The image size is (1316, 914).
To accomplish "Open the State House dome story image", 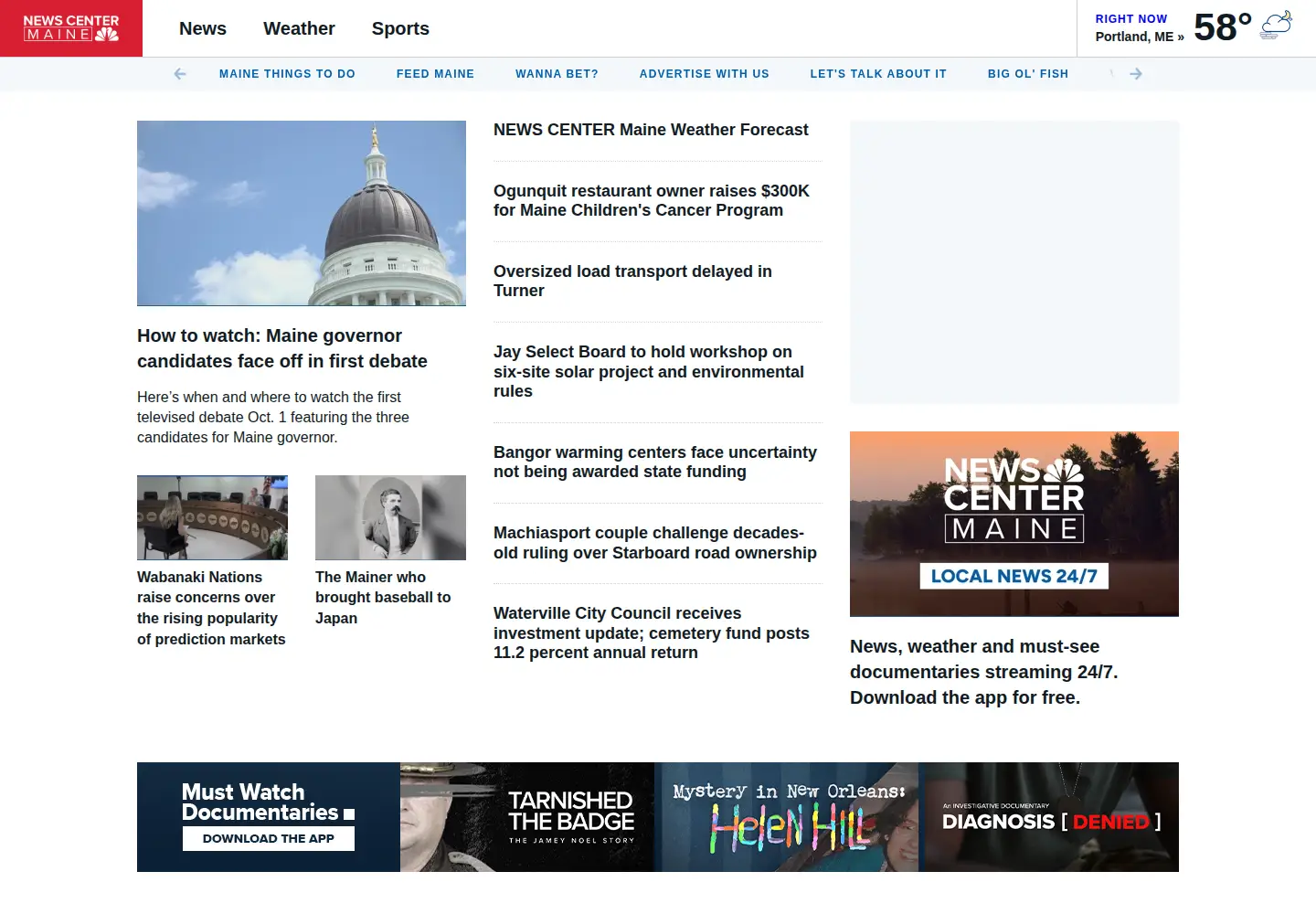I will (x=302, y=213).
